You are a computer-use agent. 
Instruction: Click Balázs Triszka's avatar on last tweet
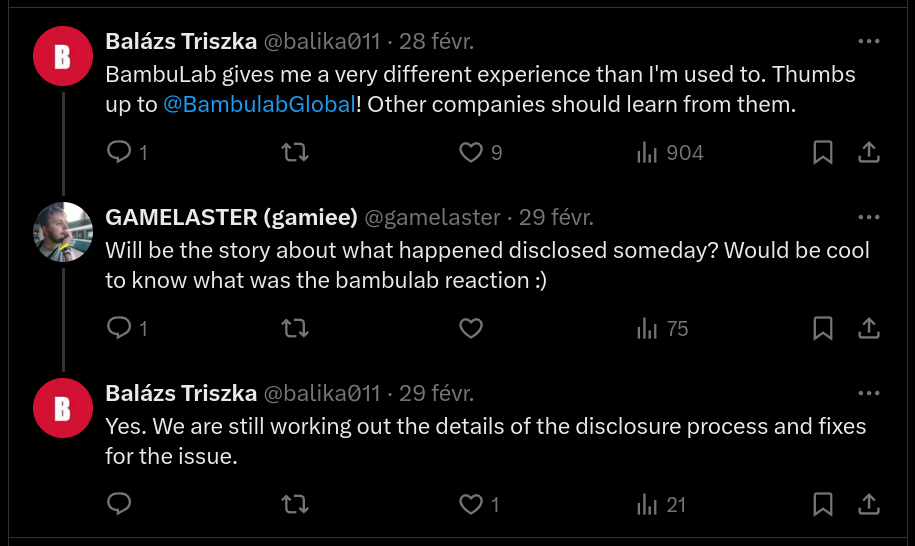click(63, 408)
